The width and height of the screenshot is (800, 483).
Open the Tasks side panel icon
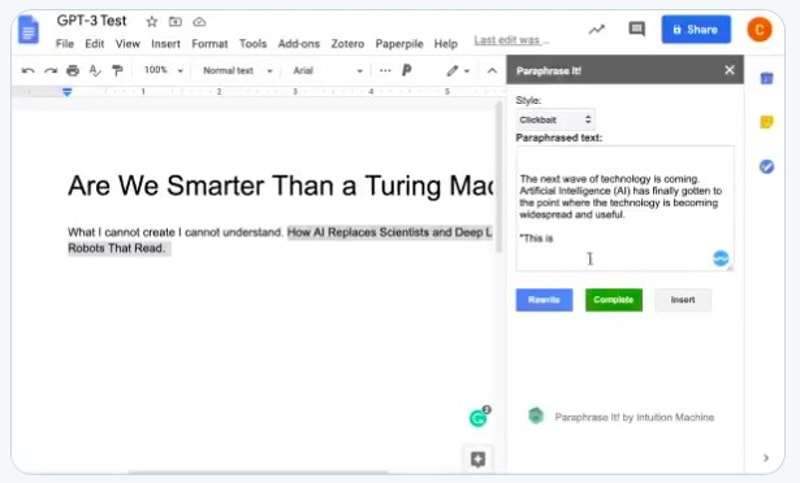766,166
